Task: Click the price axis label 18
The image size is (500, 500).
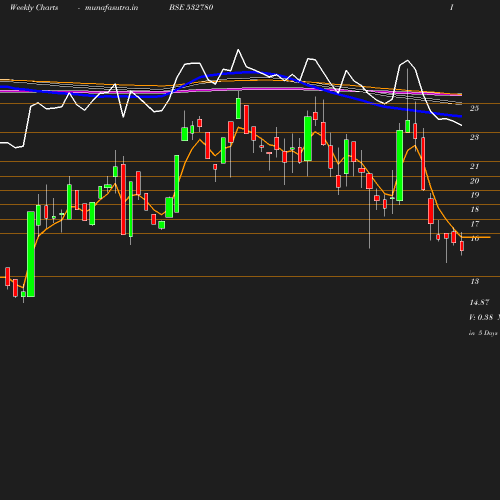Action: coord(474,209)
